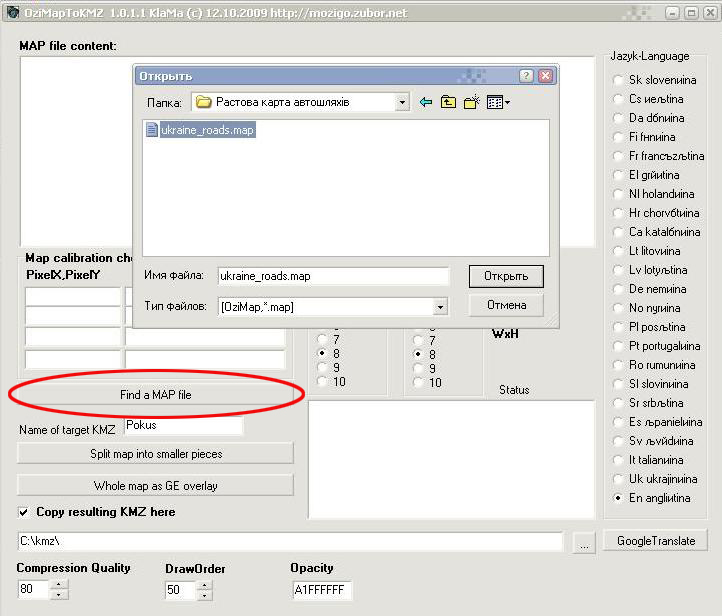
Task: Go up one folder level
Action: tap(448, 102)
